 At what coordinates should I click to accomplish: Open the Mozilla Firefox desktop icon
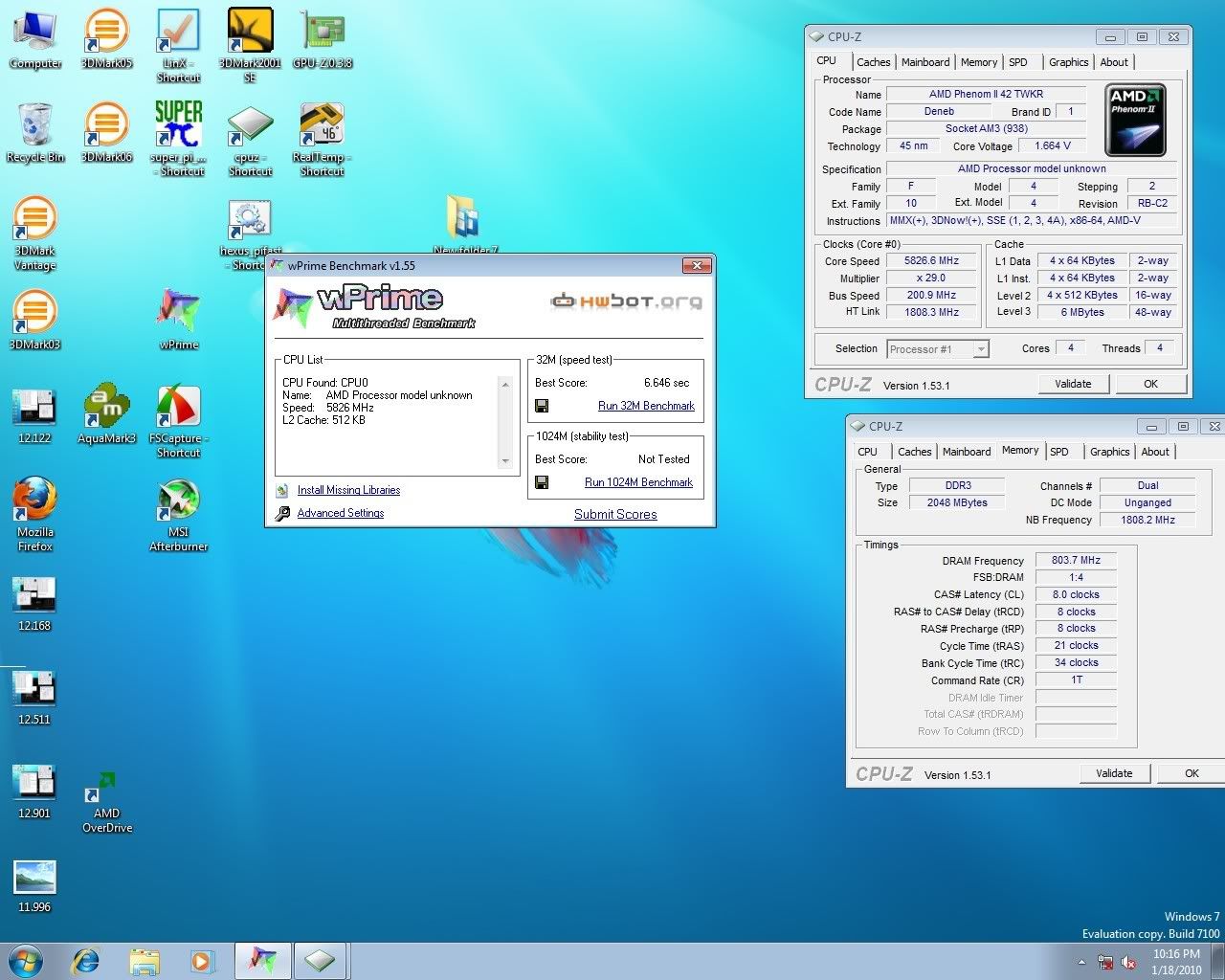(35, 515)
